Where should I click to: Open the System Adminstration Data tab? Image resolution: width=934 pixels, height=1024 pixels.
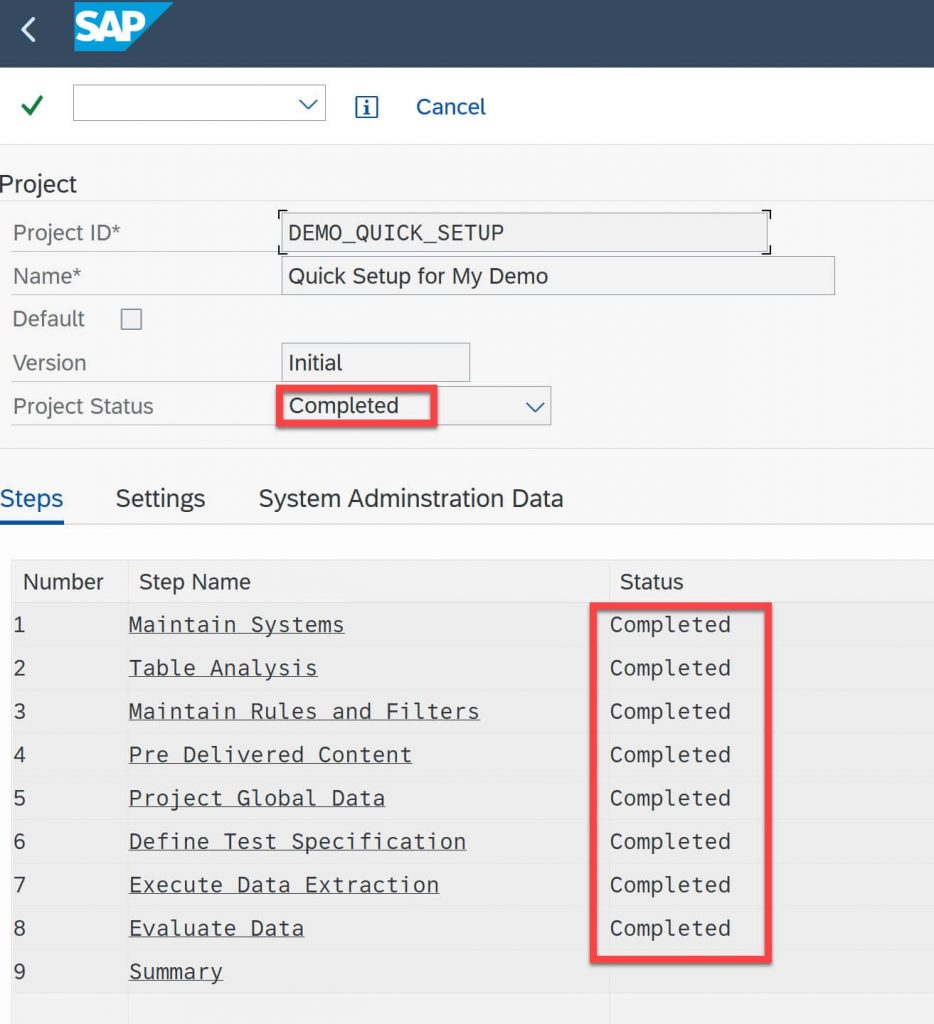(411, 498)
